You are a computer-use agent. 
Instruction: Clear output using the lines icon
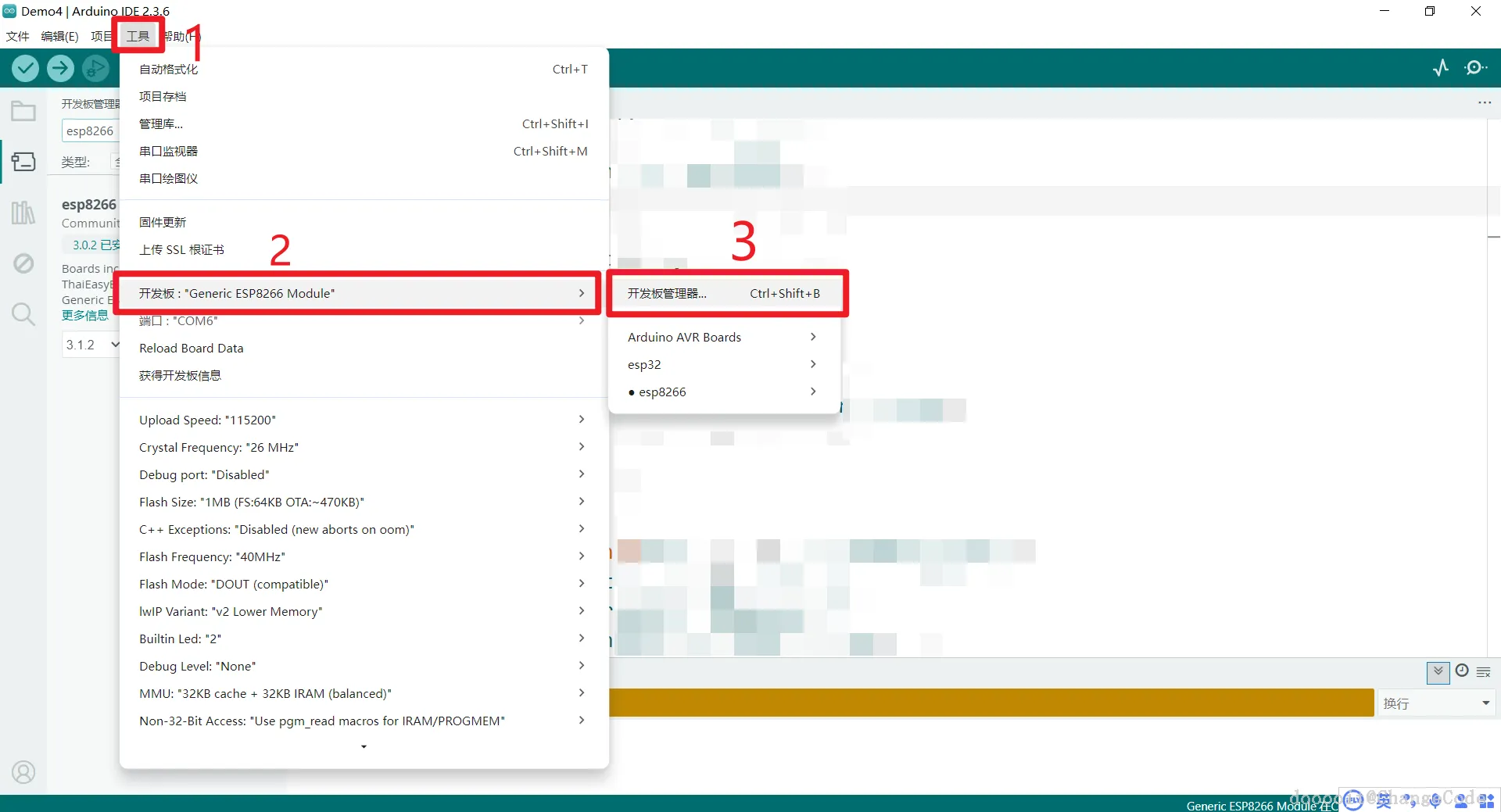click(1484, 672)
